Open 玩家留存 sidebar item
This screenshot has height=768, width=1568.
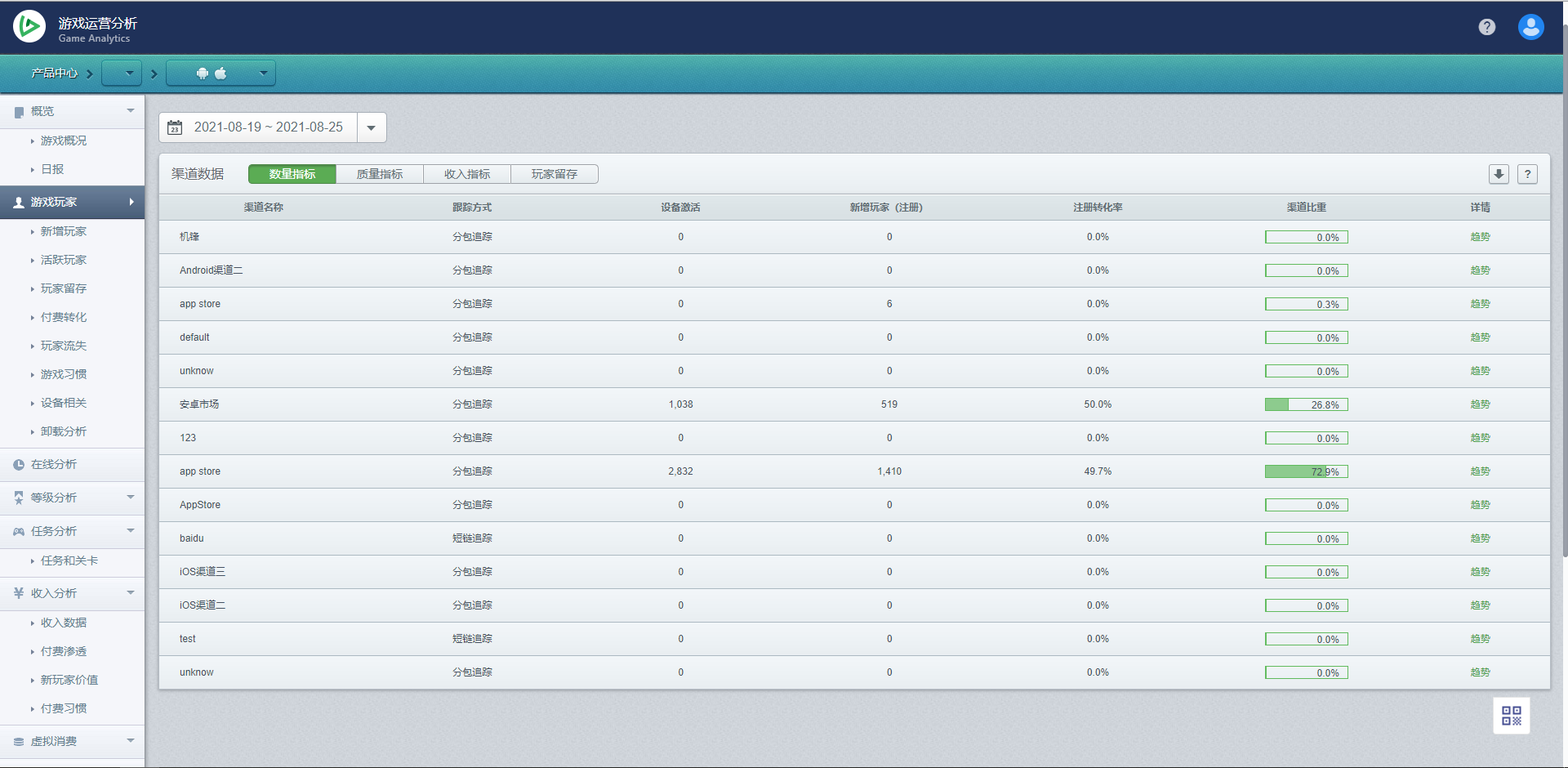[x=64, y=288]
